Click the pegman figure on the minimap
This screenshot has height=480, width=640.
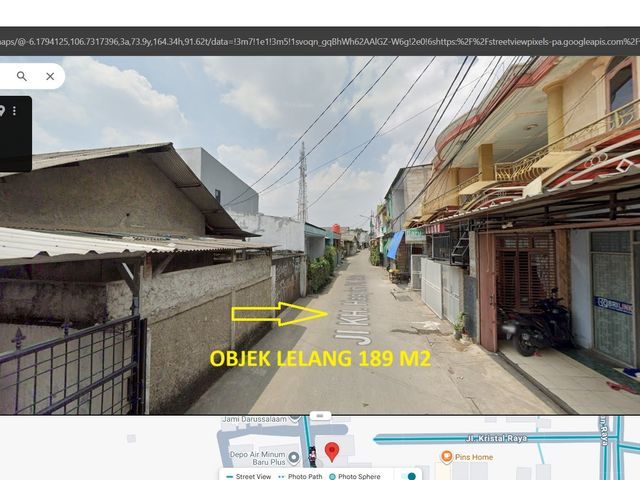(x=312, y=456)
